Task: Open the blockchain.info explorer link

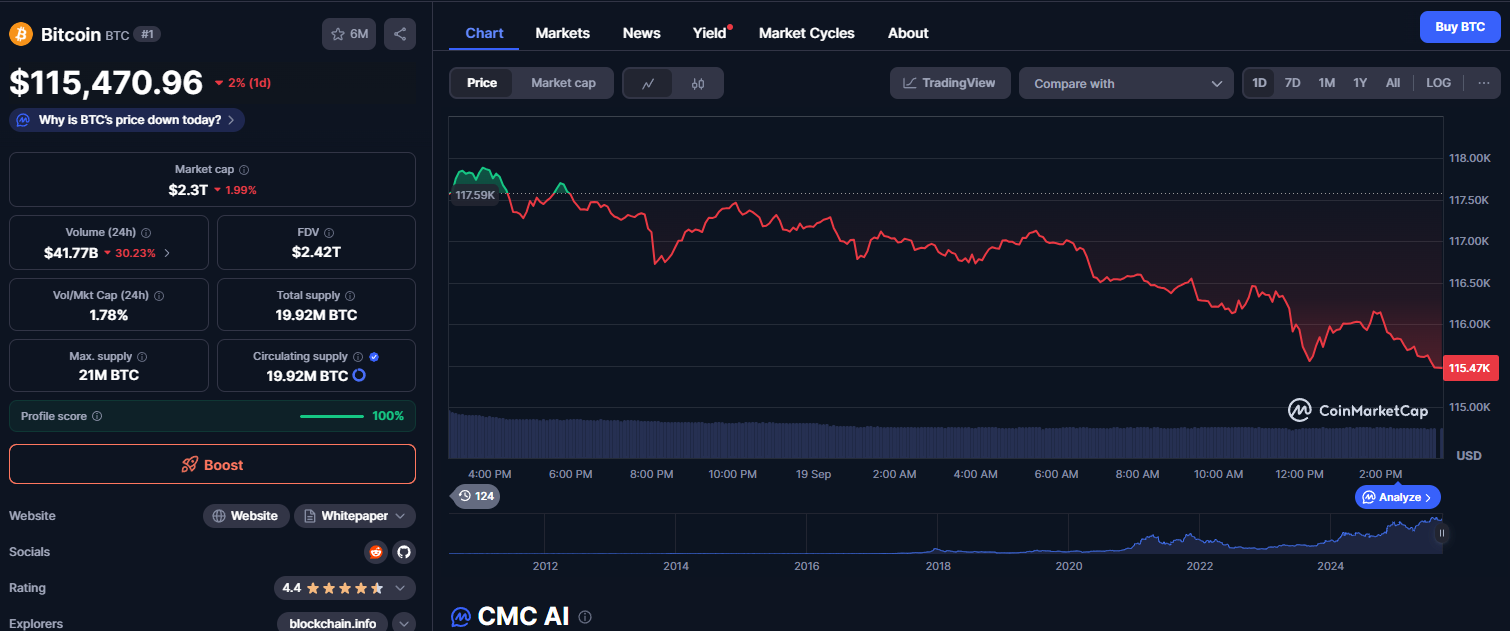Action: pyautogui.click(x=332, y=623)
